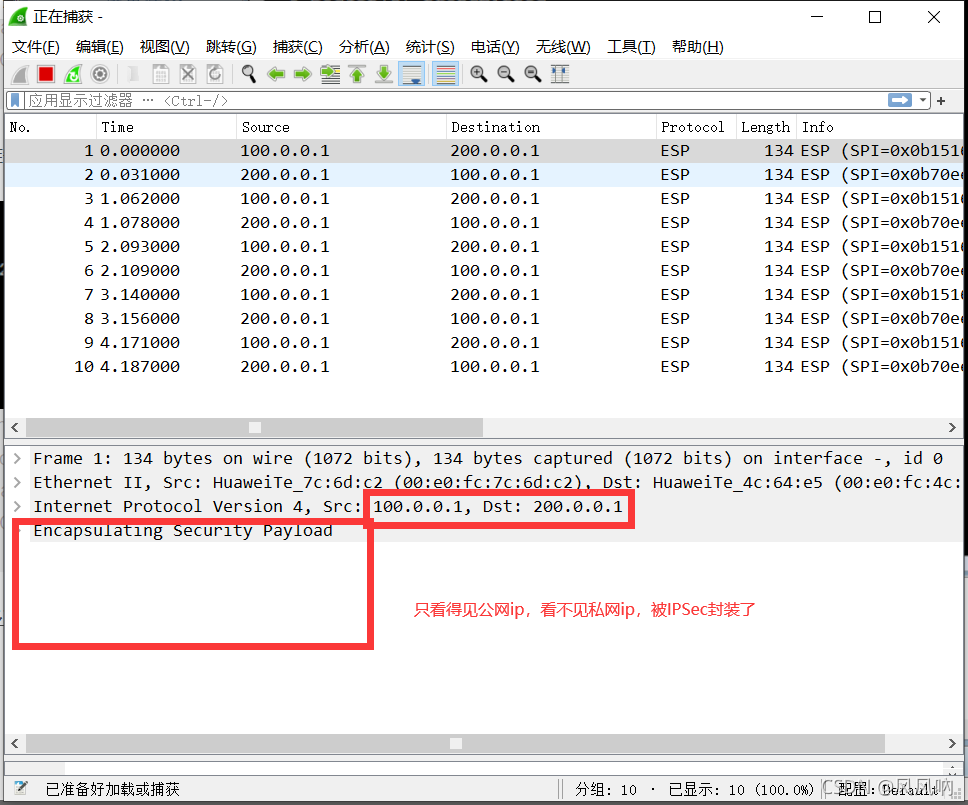The height and width of the screenshot is (805, 968).
Task: Select packet 5 at time 2.093000
Action: 484,247
